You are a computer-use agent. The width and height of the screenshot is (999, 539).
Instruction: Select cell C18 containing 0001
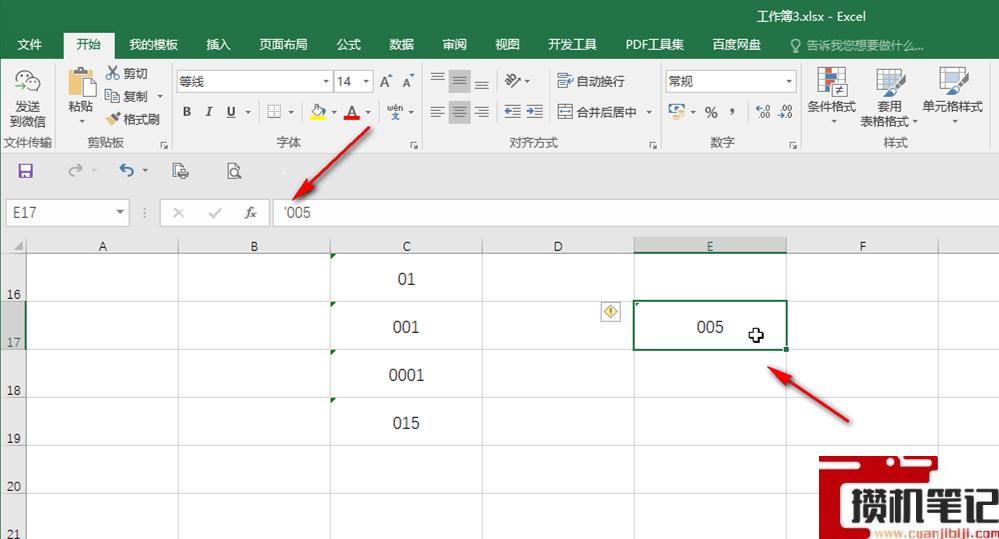(406, 374)
